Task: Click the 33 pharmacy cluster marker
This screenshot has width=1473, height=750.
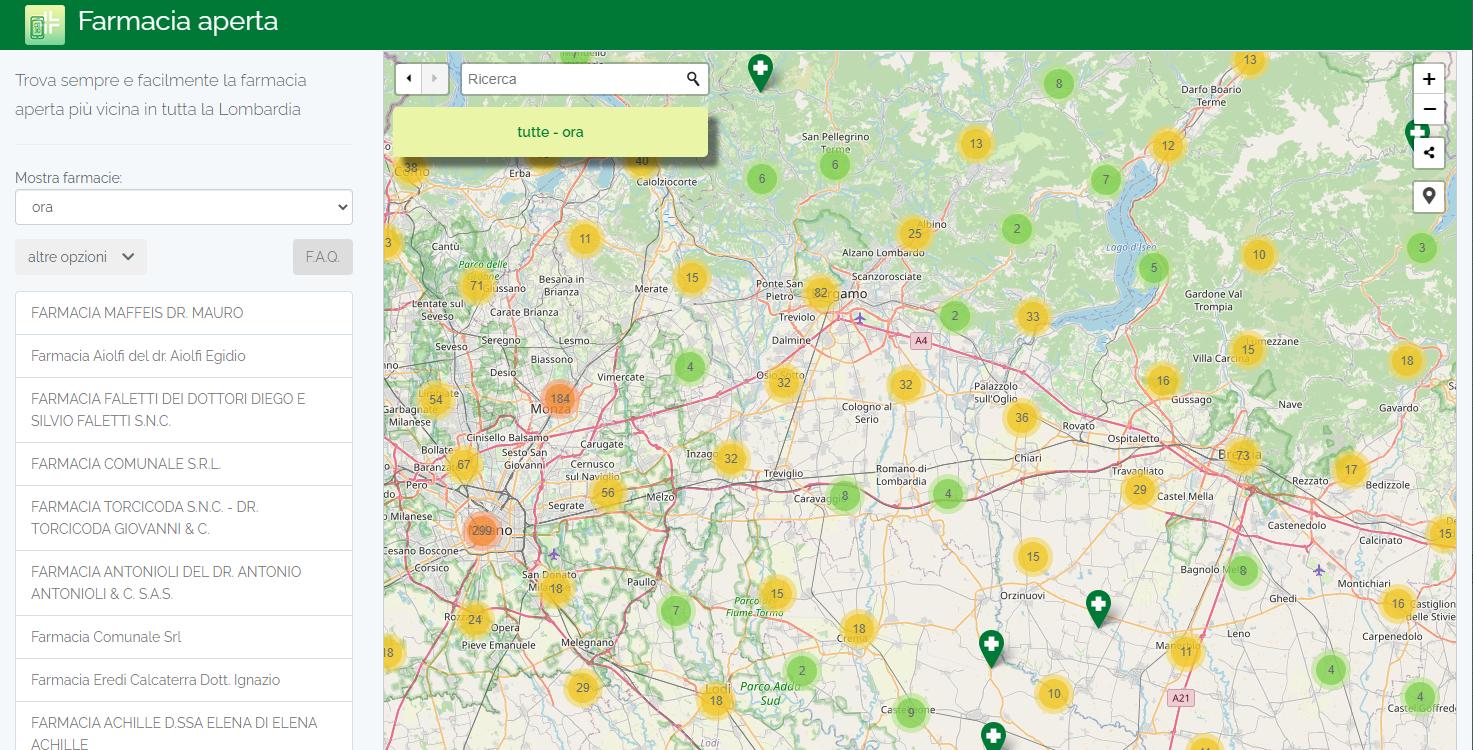Action: [x=1033, y=317]
